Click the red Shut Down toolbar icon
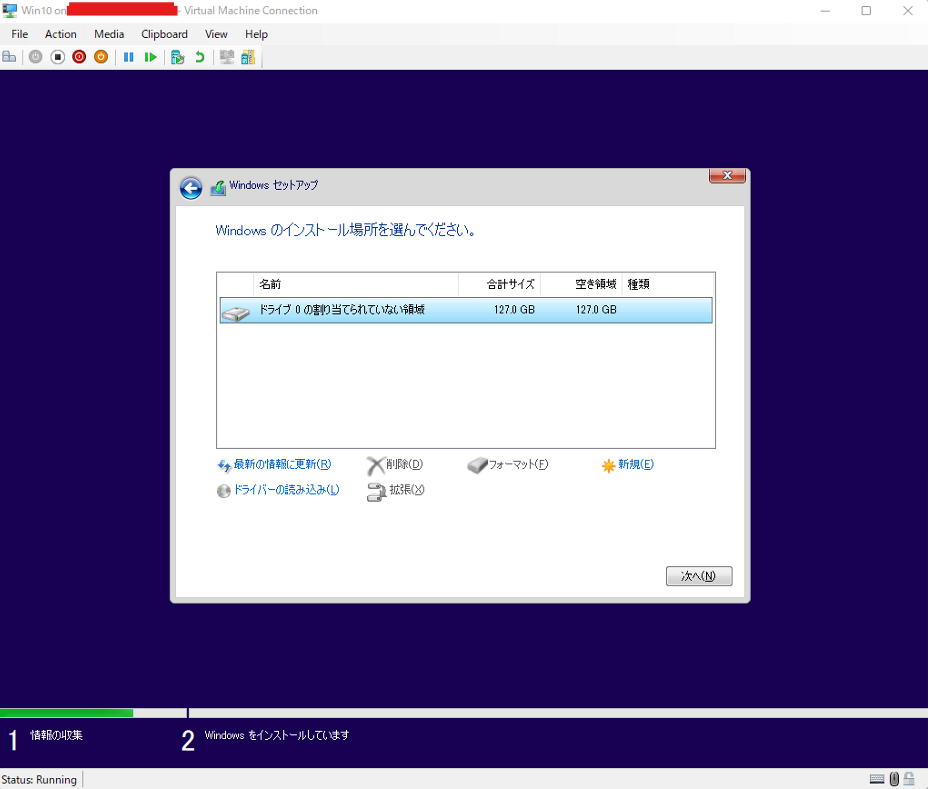The image size is (930, 789). coord(79,57)
